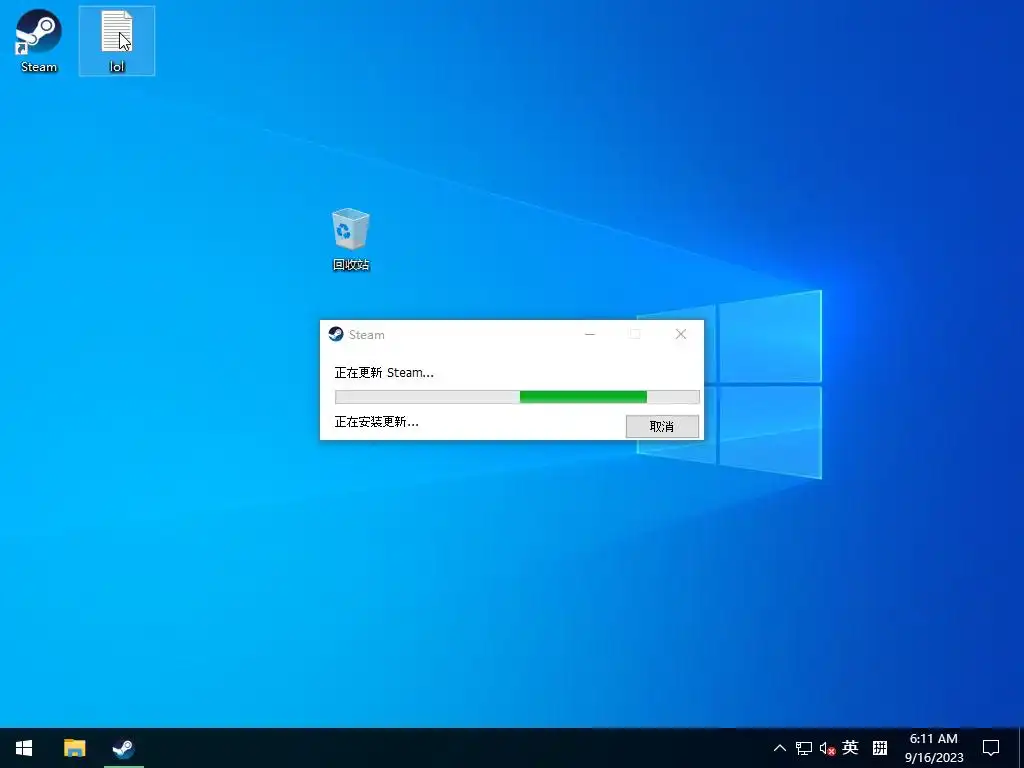This screenshot has width=1024, height=768.
Task: Select the Steam desktop shortcut icon
Action: (x=39, y=40)
